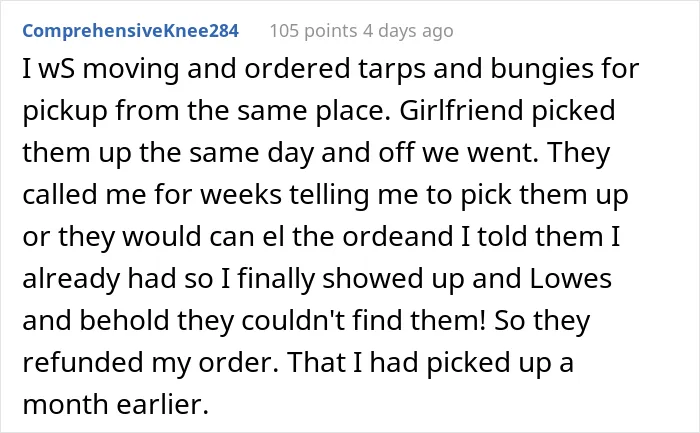700x433 pixels.
Task: Click the word 'pickup' starting second line
Action: point(65,112)
